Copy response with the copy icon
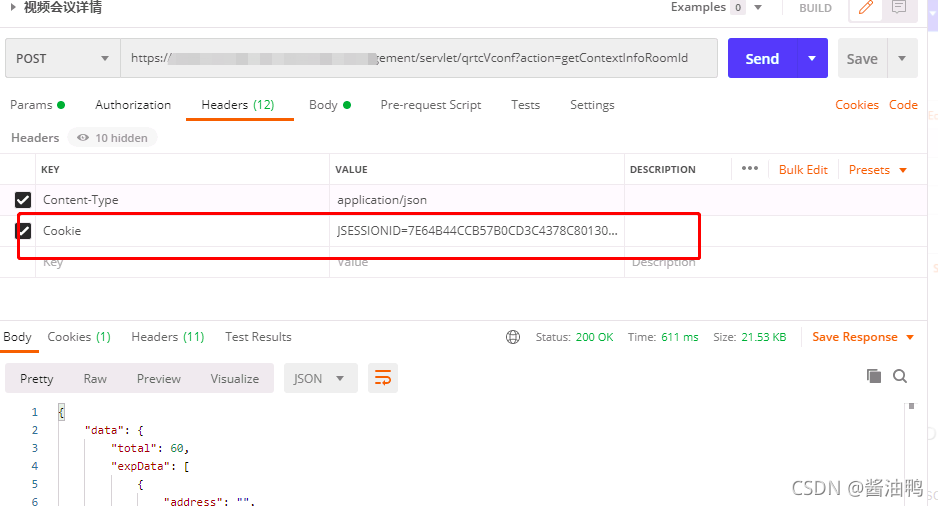 [x=874, y=376]
